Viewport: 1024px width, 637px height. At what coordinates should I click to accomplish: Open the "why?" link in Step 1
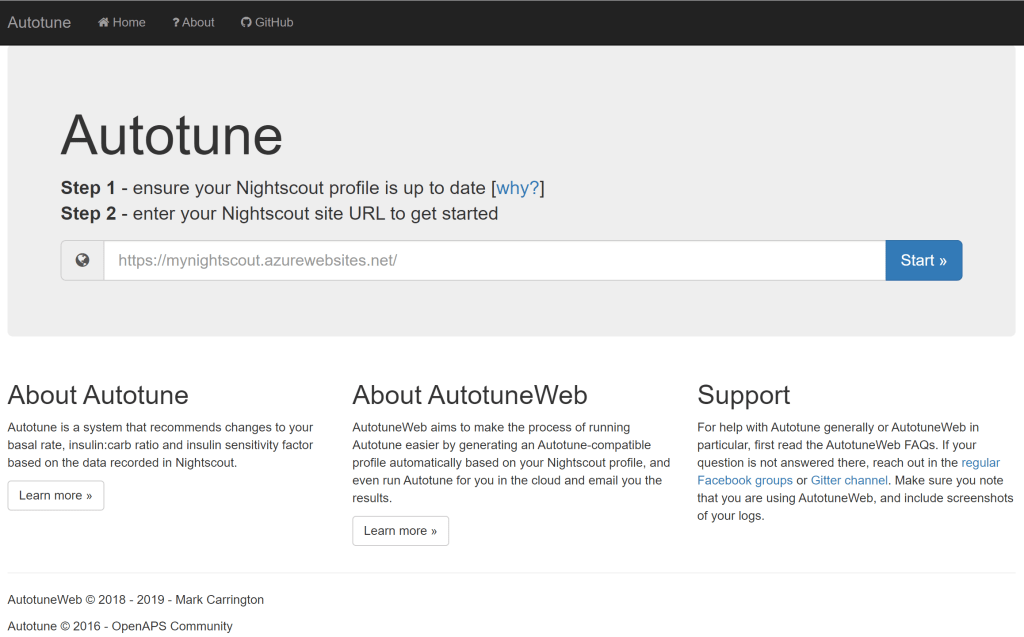pos(518,188)
